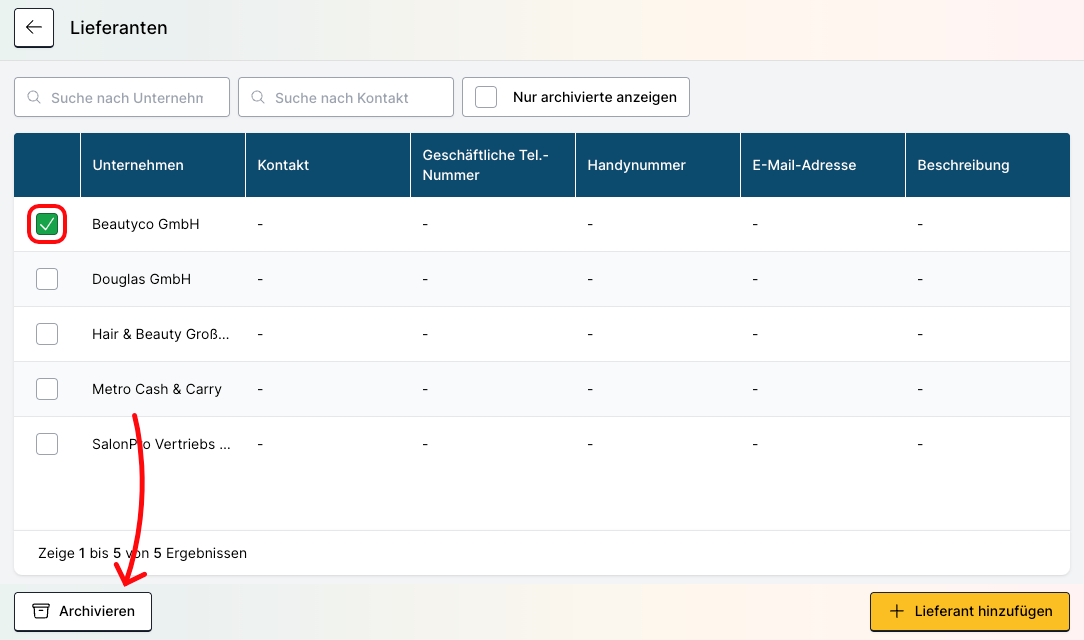The image size is (1084, 640).
Task: Uncheck the Beautyco GmbH checkbox
Action: pos(47,224)
